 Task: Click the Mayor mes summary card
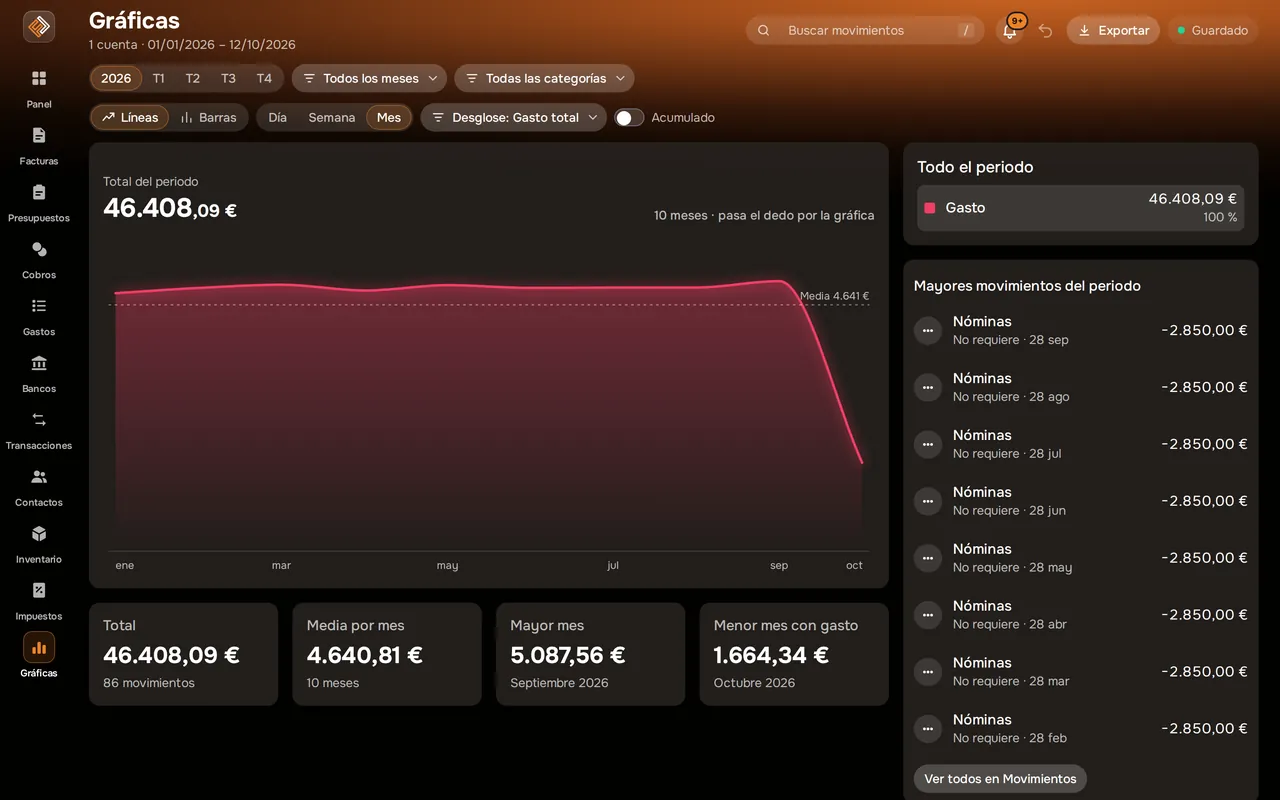(x=591, y=654)
